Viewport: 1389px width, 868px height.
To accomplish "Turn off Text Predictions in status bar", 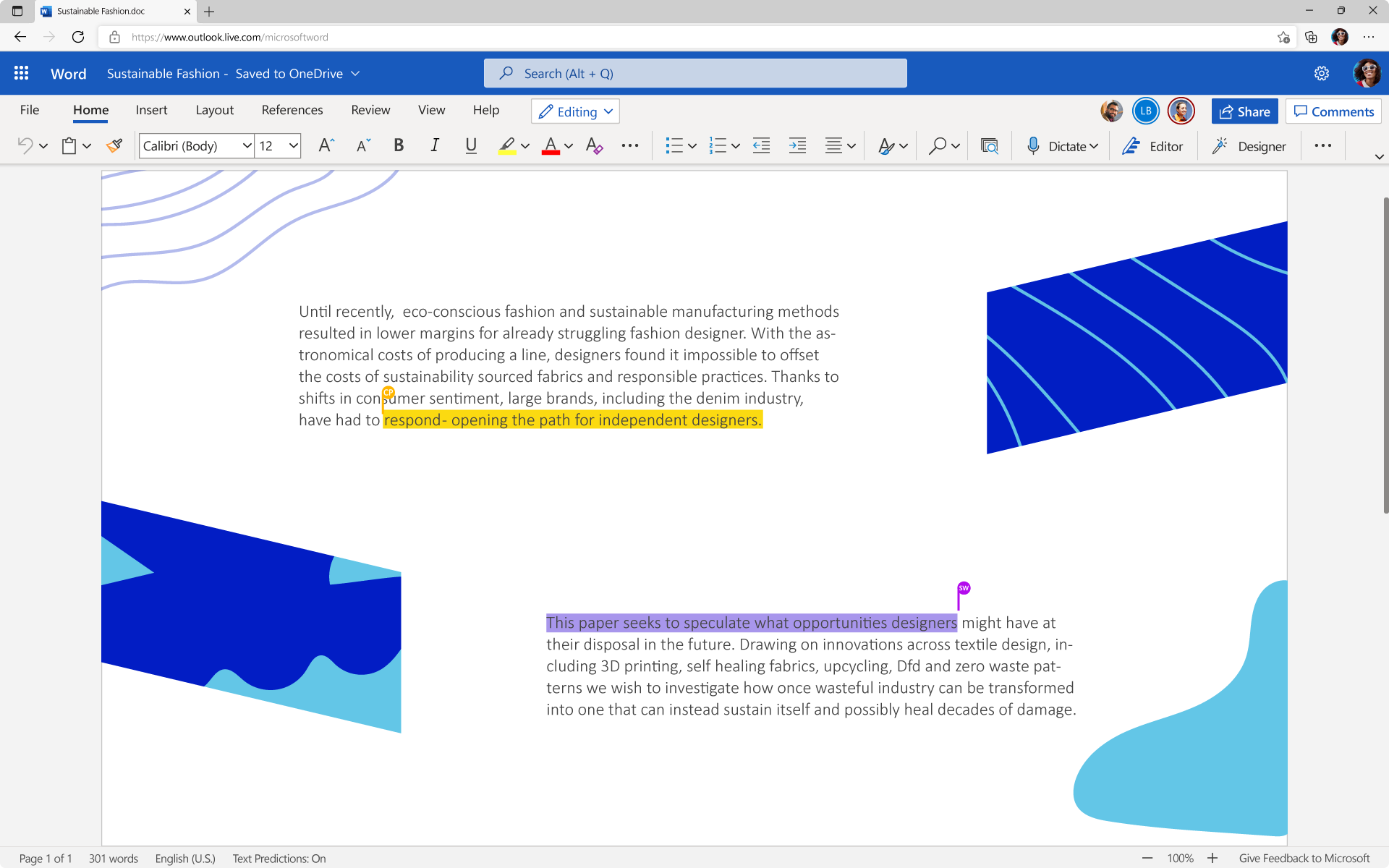I will click(x=279, y=858).
